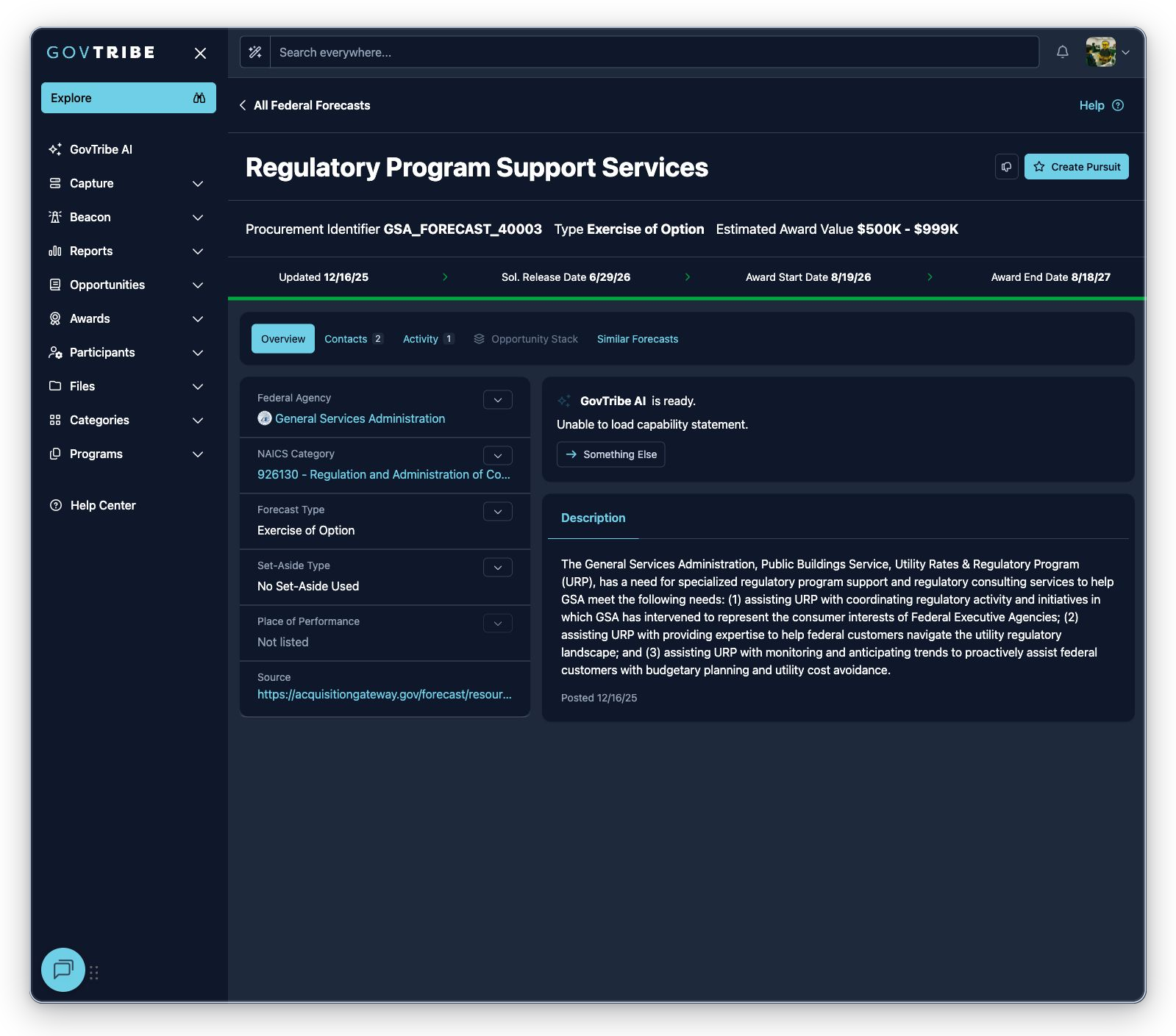Click the Opportunities document icon

pyautogui.click(x=55, y=285)
